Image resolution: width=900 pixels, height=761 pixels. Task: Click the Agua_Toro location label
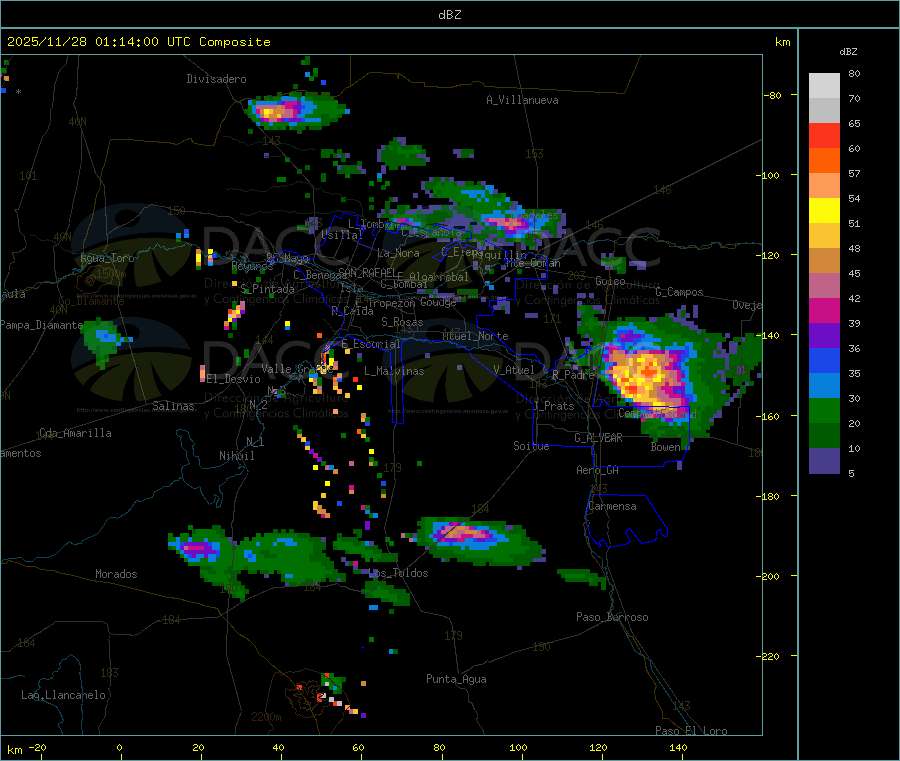tap(107, 258)
